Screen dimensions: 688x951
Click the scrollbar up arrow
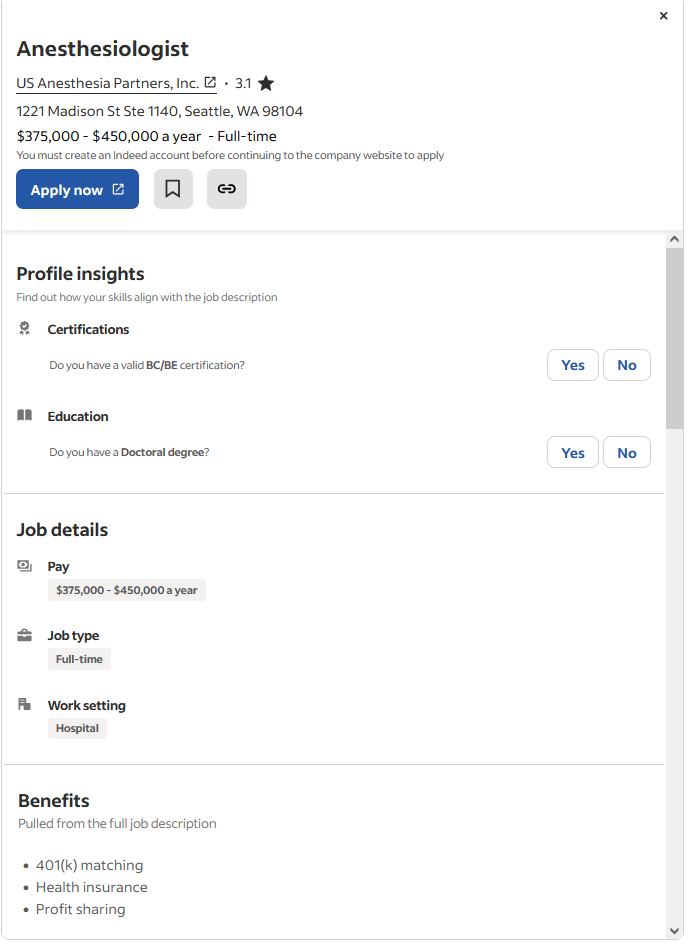(674, 240)
